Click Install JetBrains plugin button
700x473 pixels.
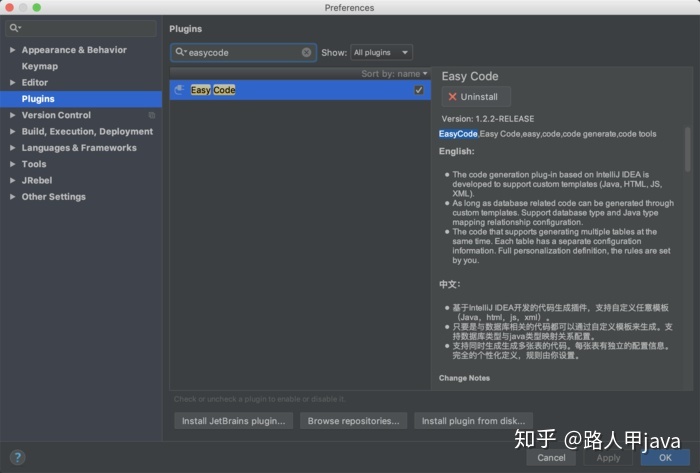tap(233, 421)
